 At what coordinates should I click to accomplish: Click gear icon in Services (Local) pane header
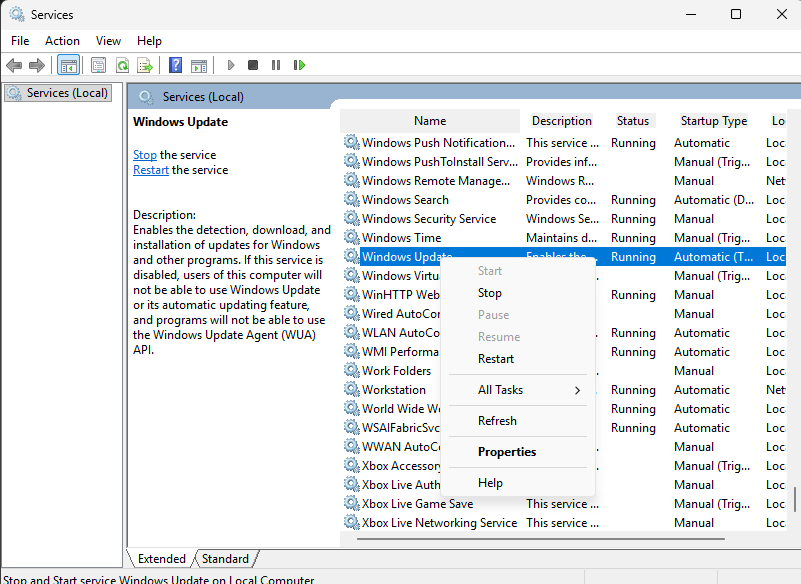[x=146, y=97]
